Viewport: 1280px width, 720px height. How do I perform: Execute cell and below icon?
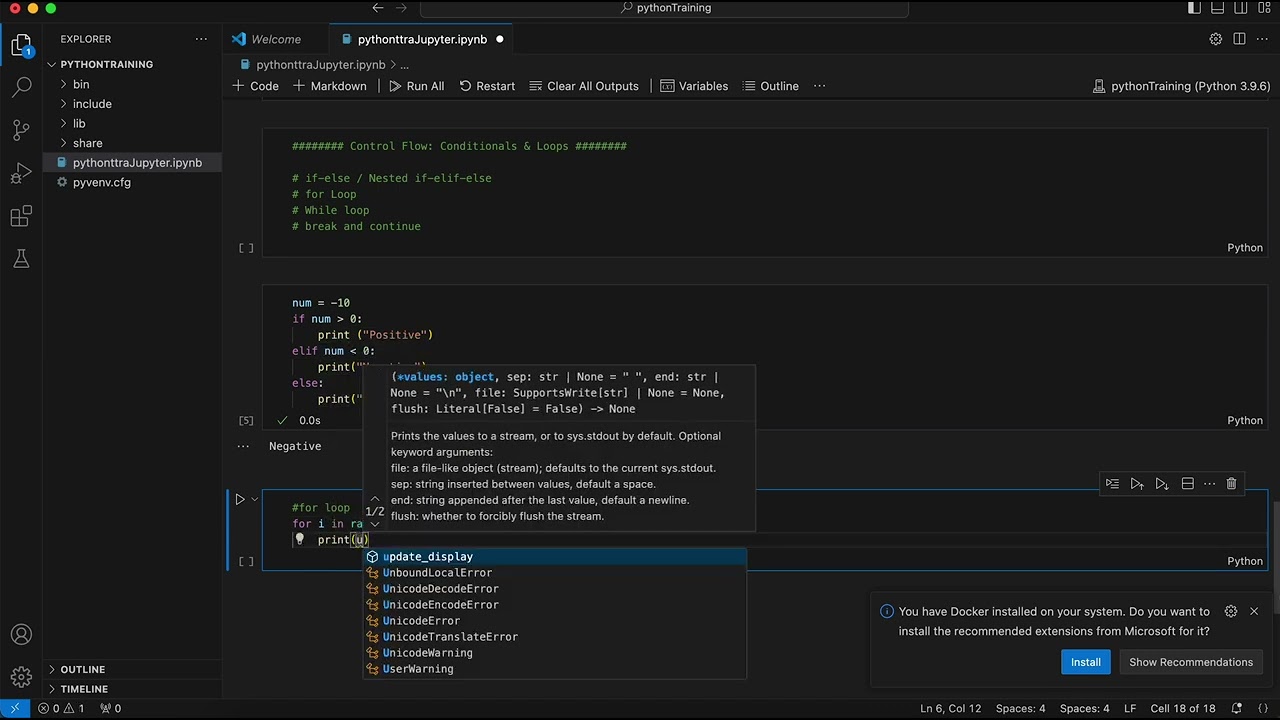coord(1162,484)
